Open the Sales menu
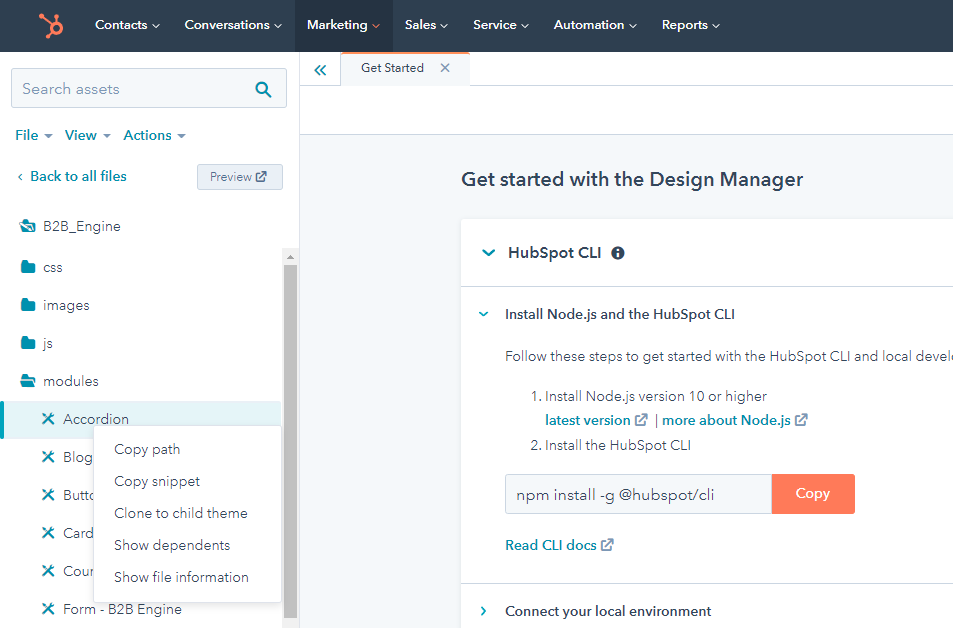953x628 pixels. (x=426, y=25)
